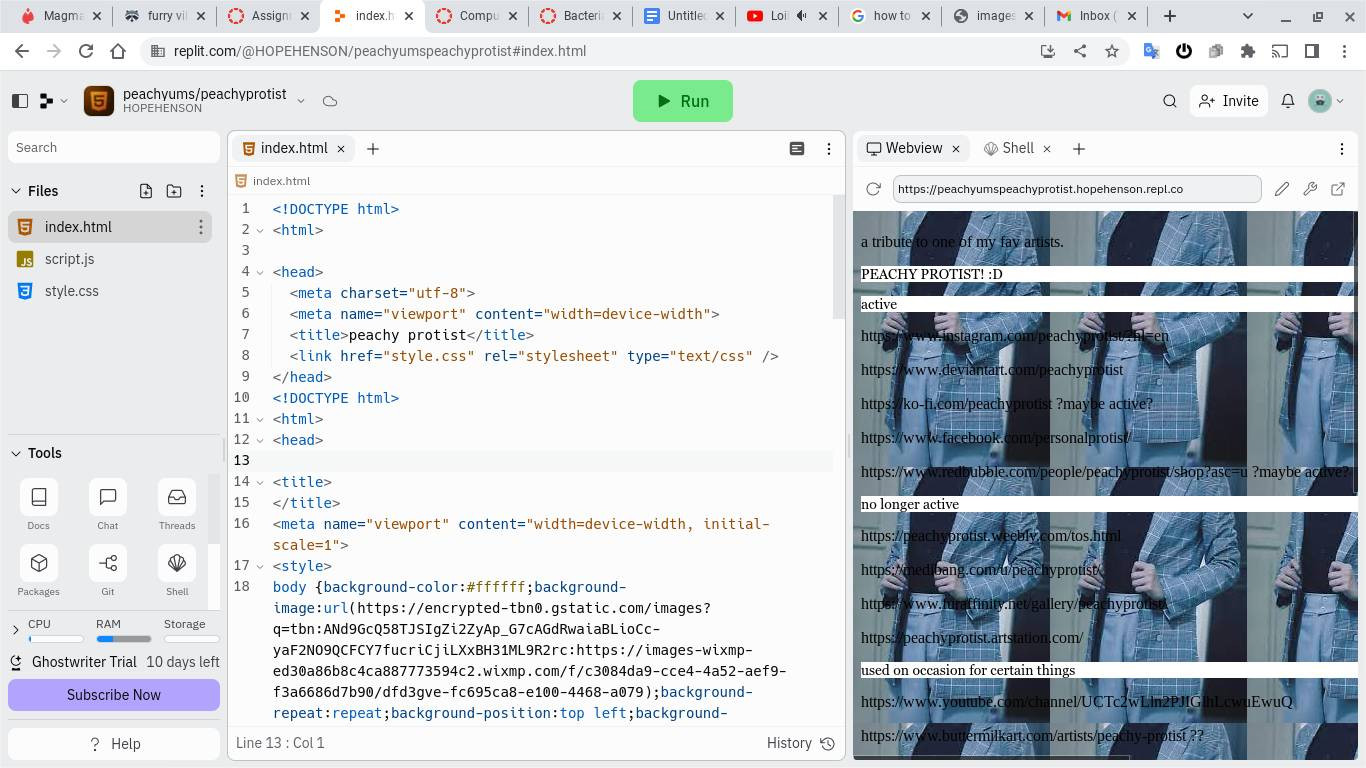Open the Packages tool
Image resolution: width=1366 pixels, height=768 pixels.
[39, 571]
